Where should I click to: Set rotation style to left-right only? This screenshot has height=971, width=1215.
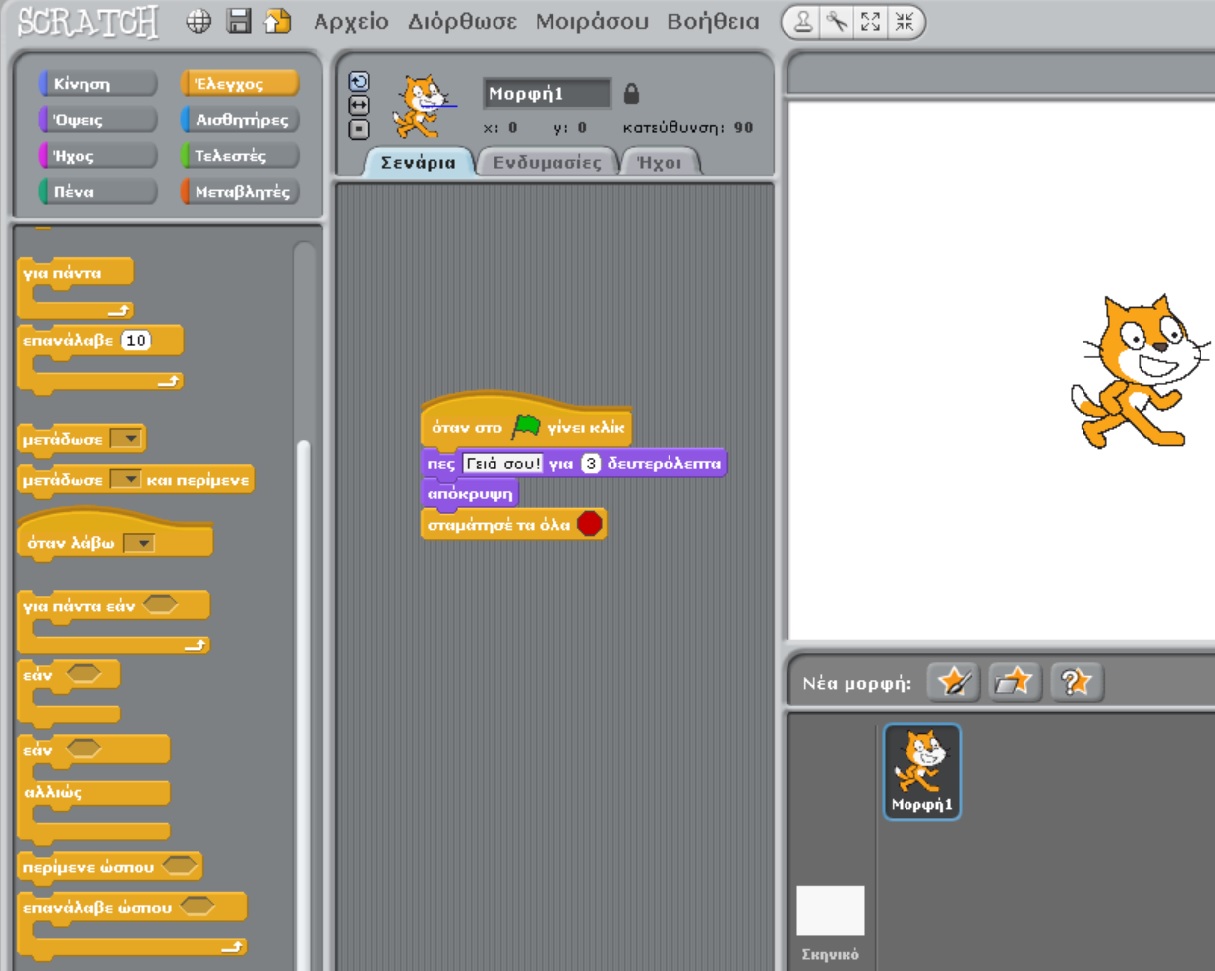359,105
